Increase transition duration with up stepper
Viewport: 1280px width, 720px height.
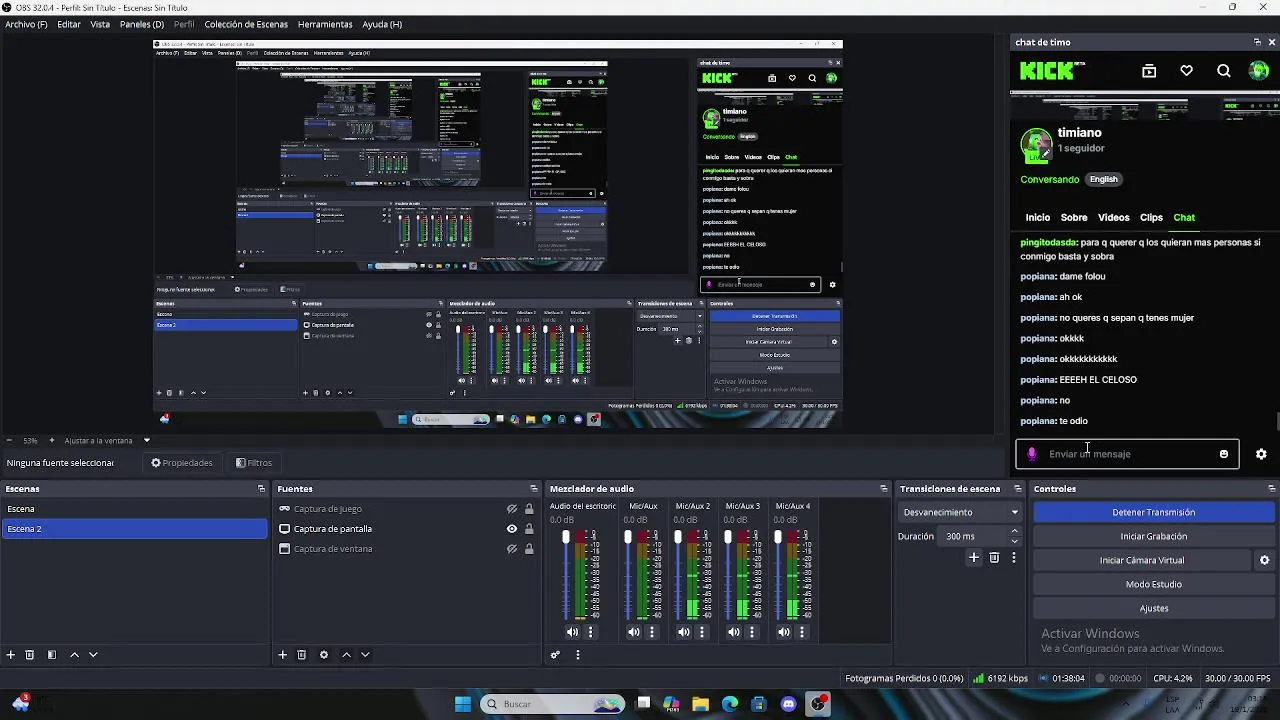[1015, 531]
